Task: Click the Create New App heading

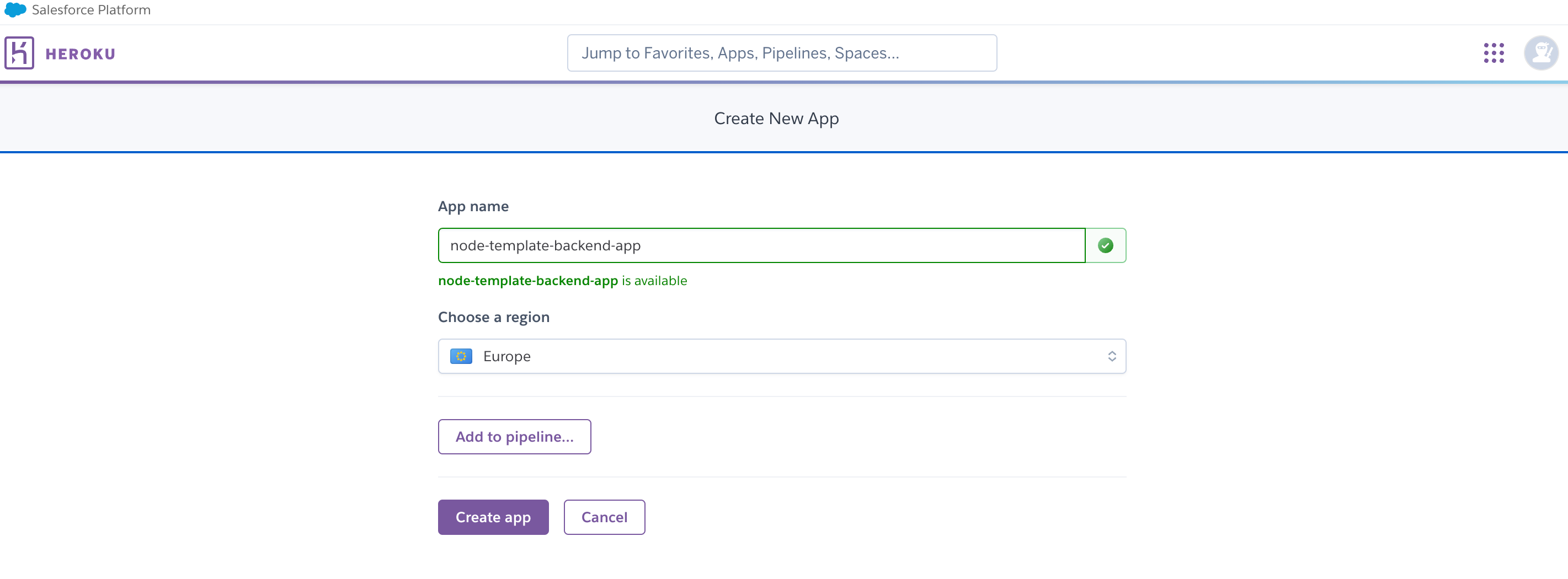Action: (x=776, y=118)
